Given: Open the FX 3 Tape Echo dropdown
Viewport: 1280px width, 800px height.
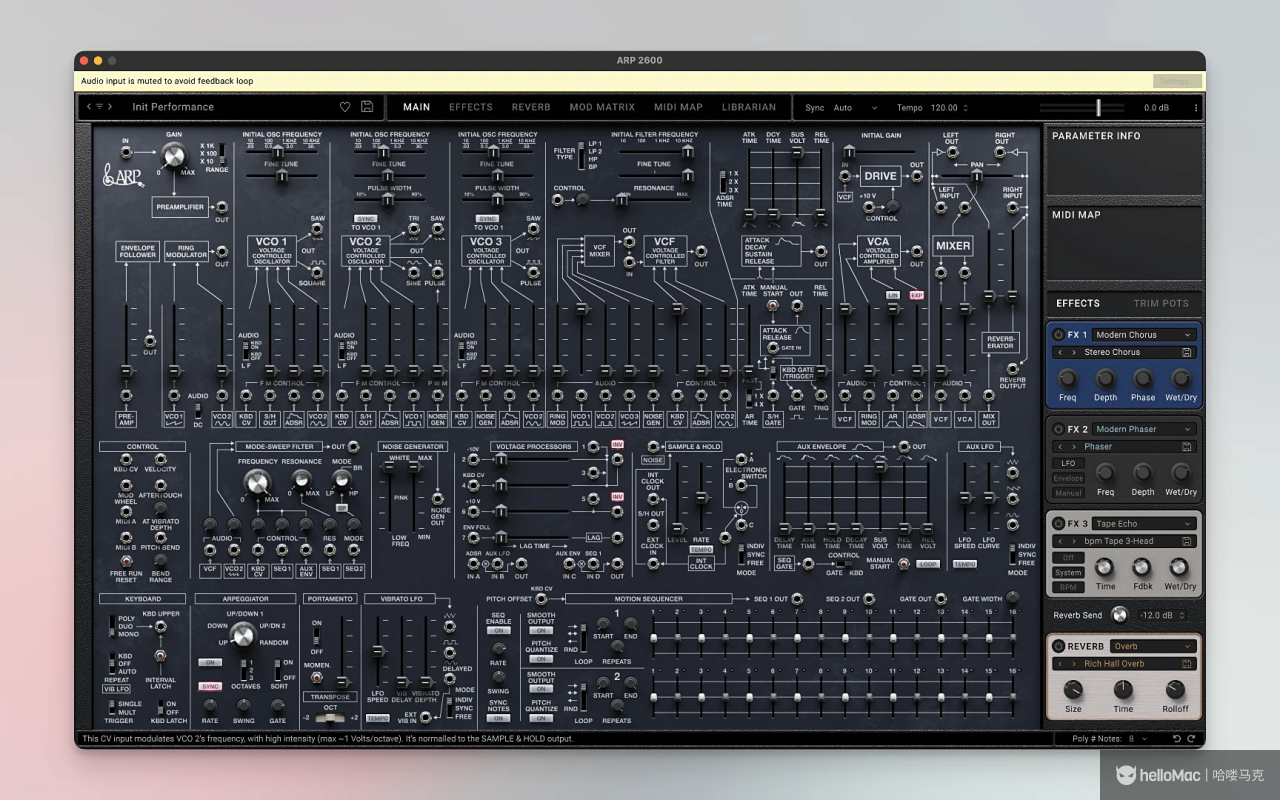Looking at the screenshot, I should [x=1143, y=523].
